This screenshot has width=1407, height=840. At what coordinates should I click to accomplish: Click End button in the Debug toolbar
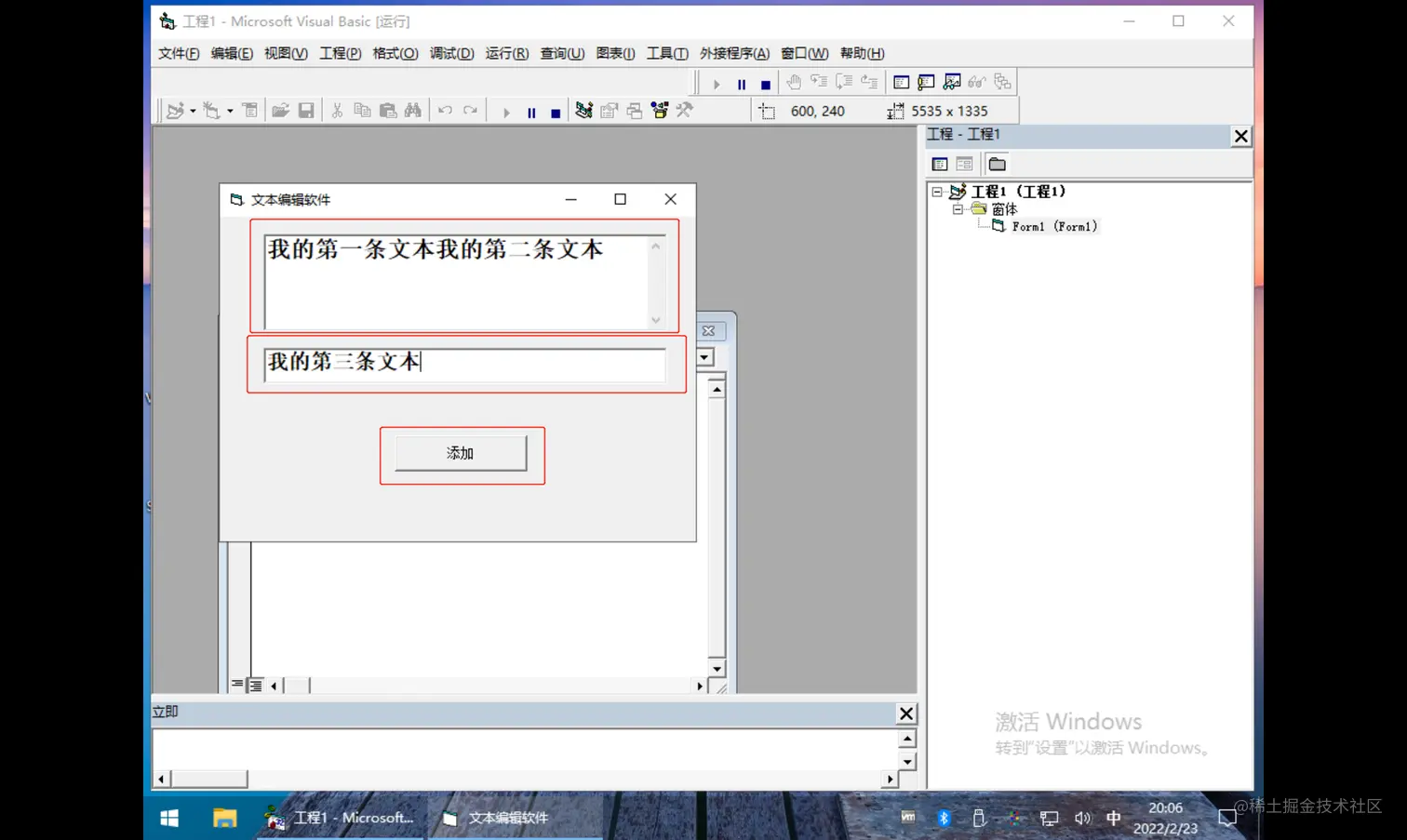pos(766,84)
